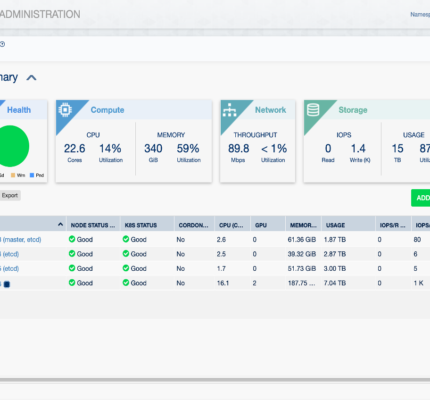Image resolution: width=430 pixels, height=400 pixels.
Task: Click node status check icon in 51.73 GiB row
Action: pos(72,268)
